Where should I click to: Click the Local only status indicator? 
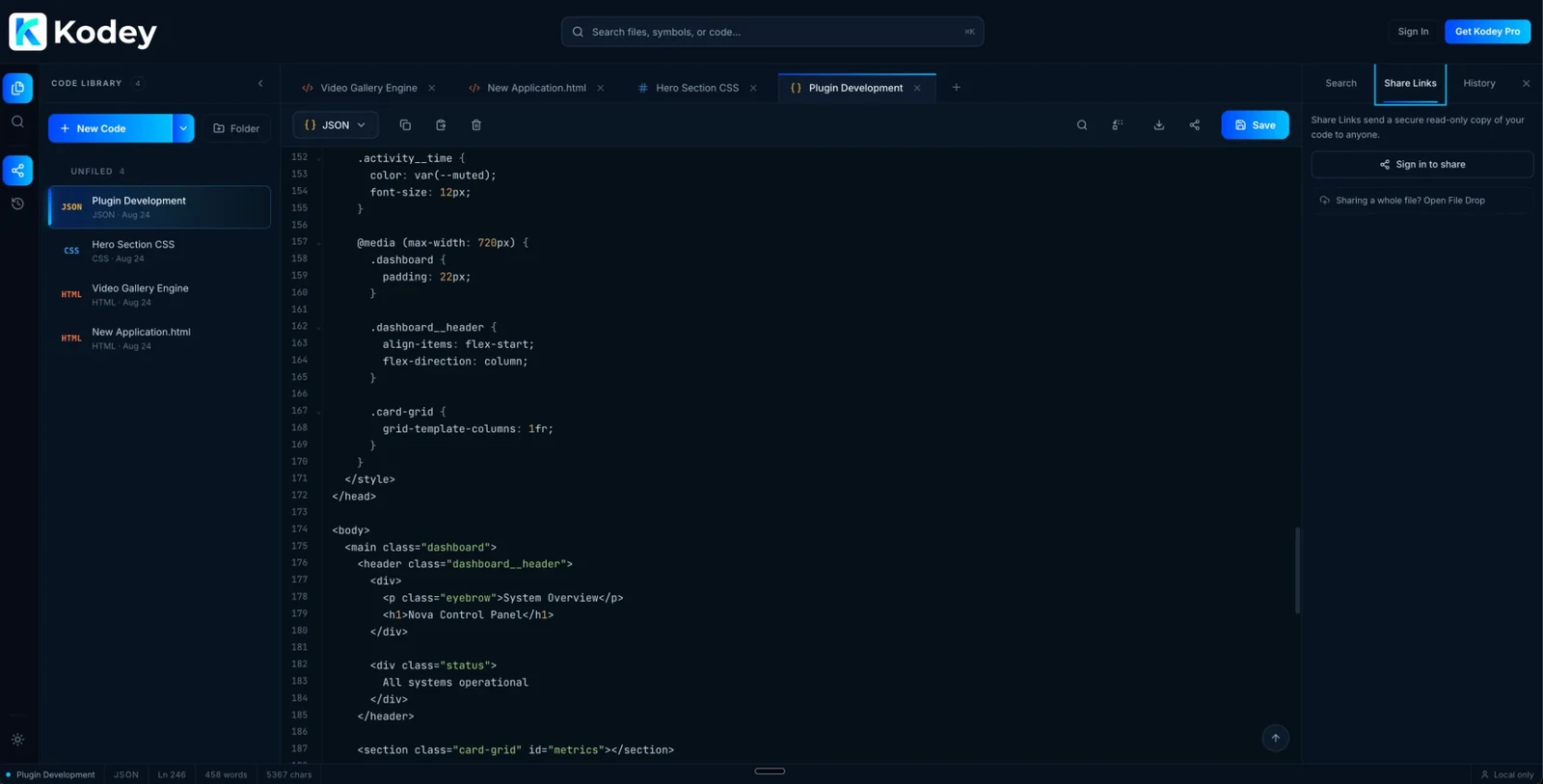click(1507, 774)
